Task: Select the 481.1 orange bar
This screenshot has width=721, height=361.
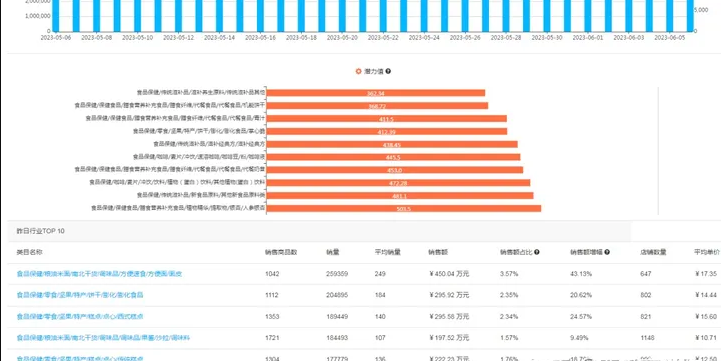Action: click(400, 195)
